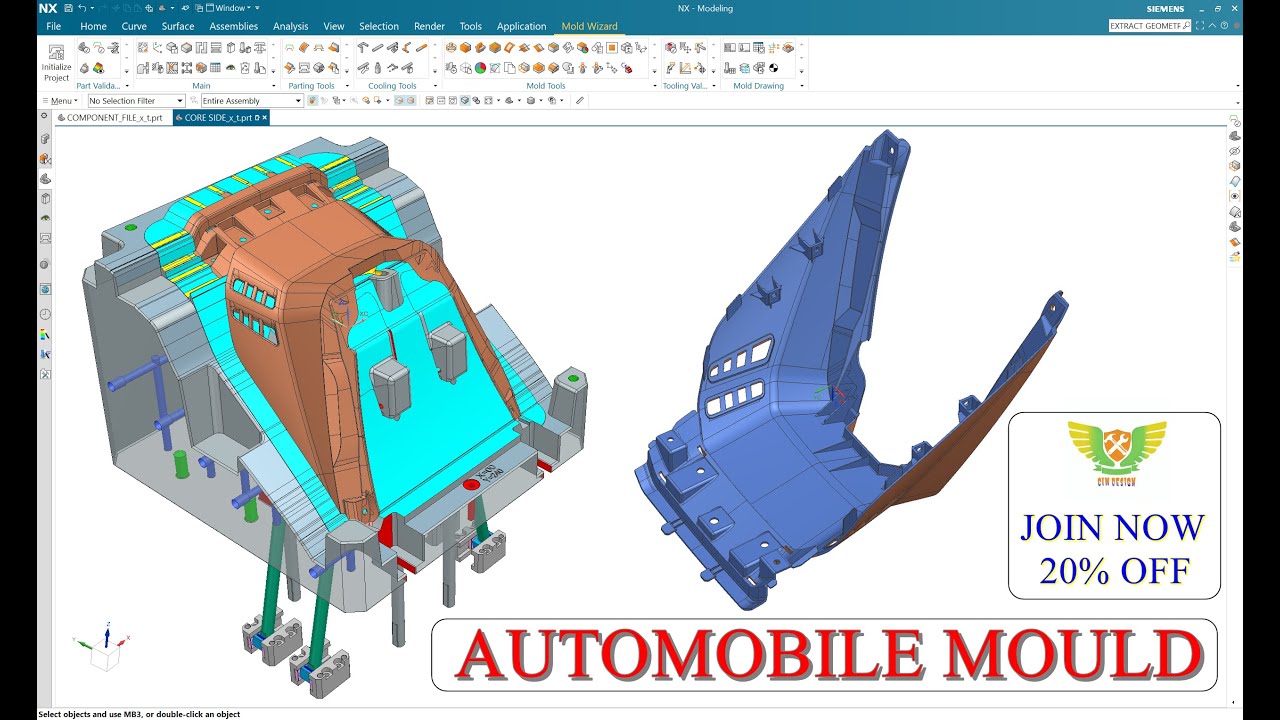The width and height of the screenshot is (1280, 720).
Task: Switch to the Home ribbon tab
Action: 93,26
